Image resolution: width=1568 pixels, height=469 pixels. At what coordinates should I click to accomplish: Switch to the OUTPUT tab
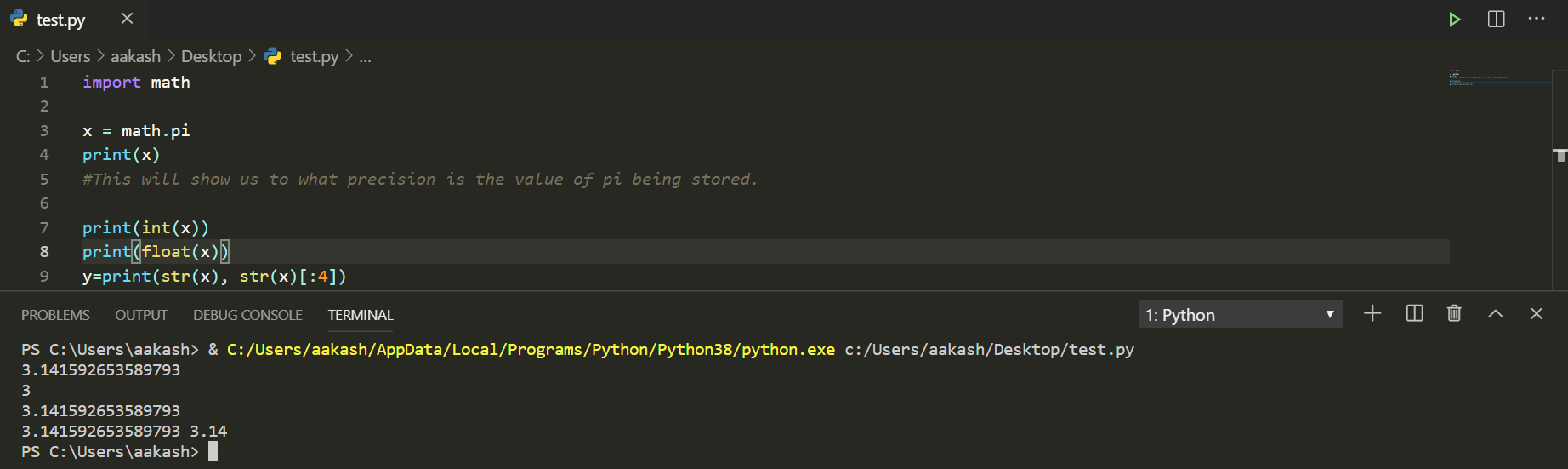point(141,315)
